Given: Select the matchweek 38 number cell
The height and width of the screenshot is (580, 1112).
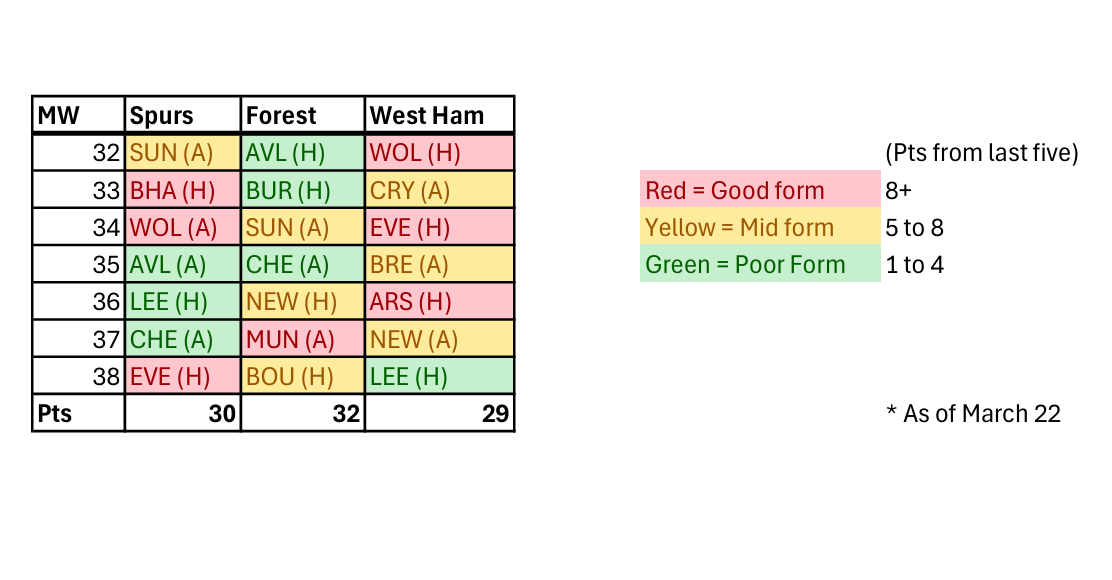Looking at the screenshot, I should point(79,377).
